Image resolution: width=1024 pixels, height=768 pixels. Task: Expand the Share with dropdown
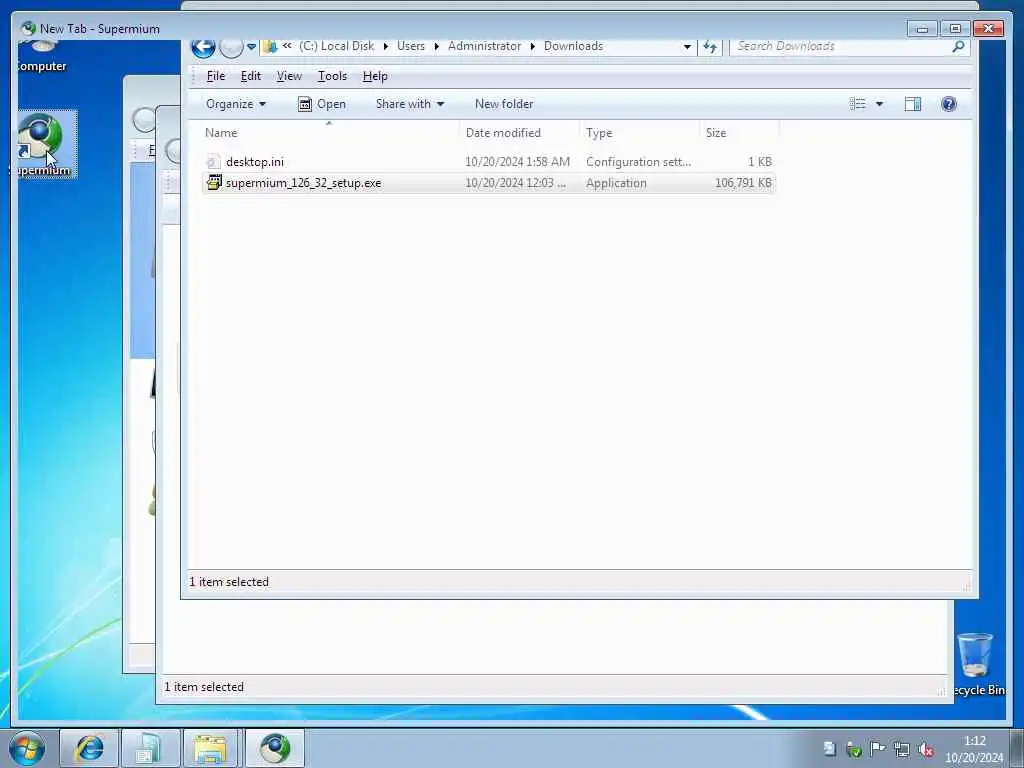pyautogui.click(x=409, y=104)
